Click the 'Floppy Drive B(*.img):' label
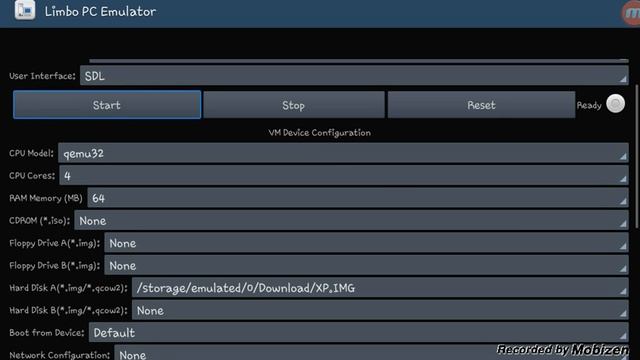 (x=55, y=266)
